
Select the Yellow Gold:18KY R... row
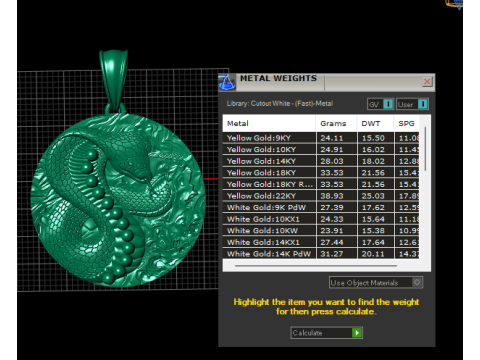pos(321,184)
